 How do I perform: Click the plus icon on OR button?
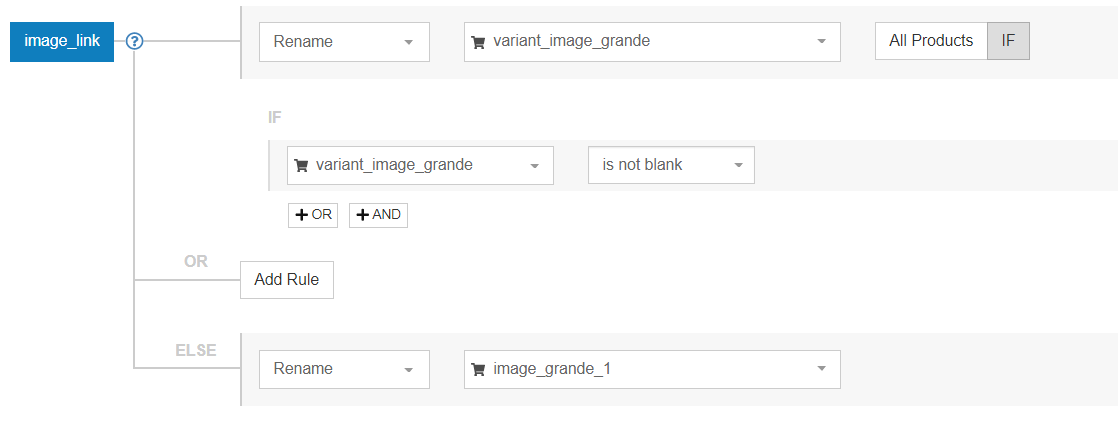point(301,215)
